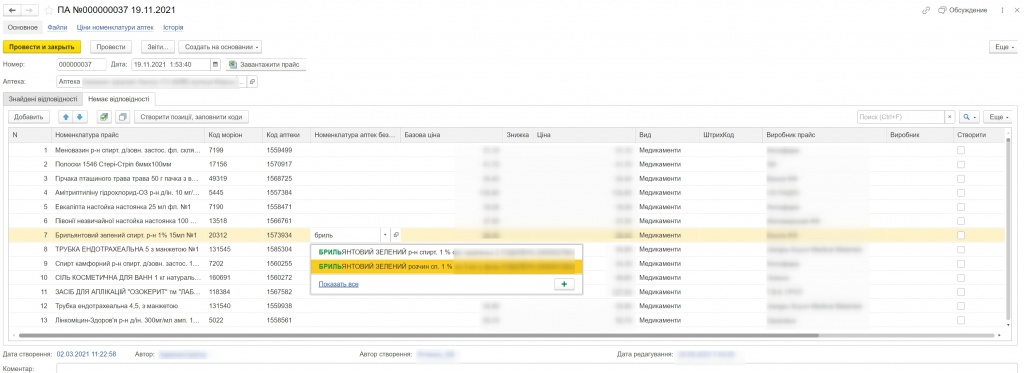This screenshot has height=373, width=1024.
Task: Toggle Створити checkbox for row 2 Полоски
Action: coord(961,164)
